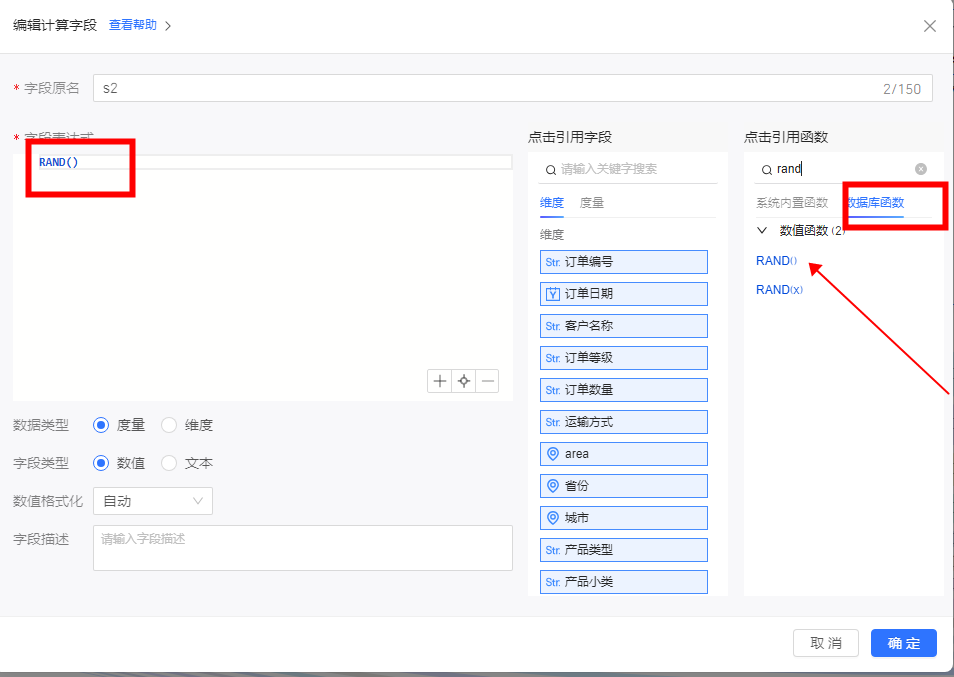
Task: Collapse the 数值函数 group chevron
Action: click(x=762, y=230)
